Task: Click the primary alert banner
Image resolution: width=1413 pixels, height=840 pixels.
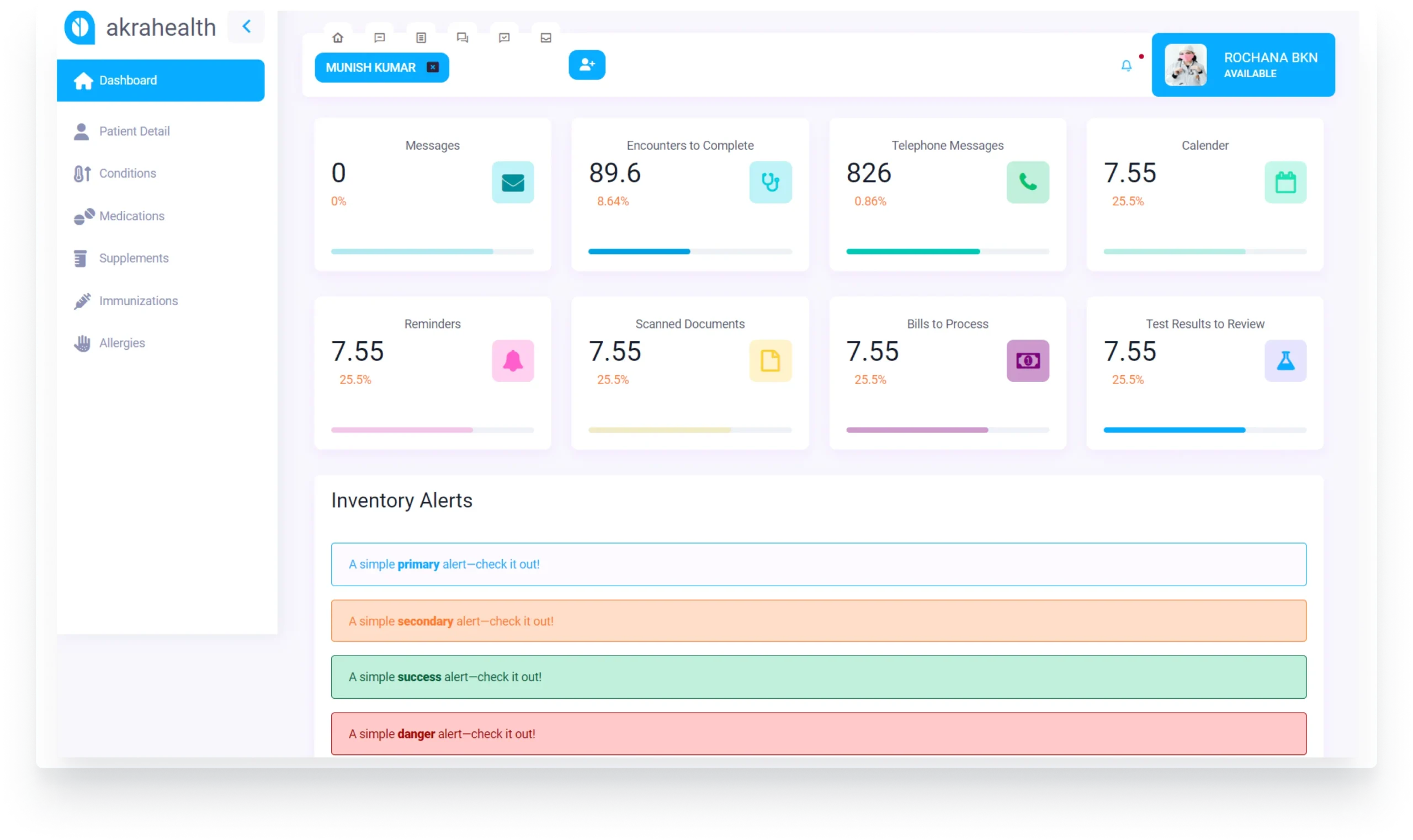Action: (x=819, y=565)
